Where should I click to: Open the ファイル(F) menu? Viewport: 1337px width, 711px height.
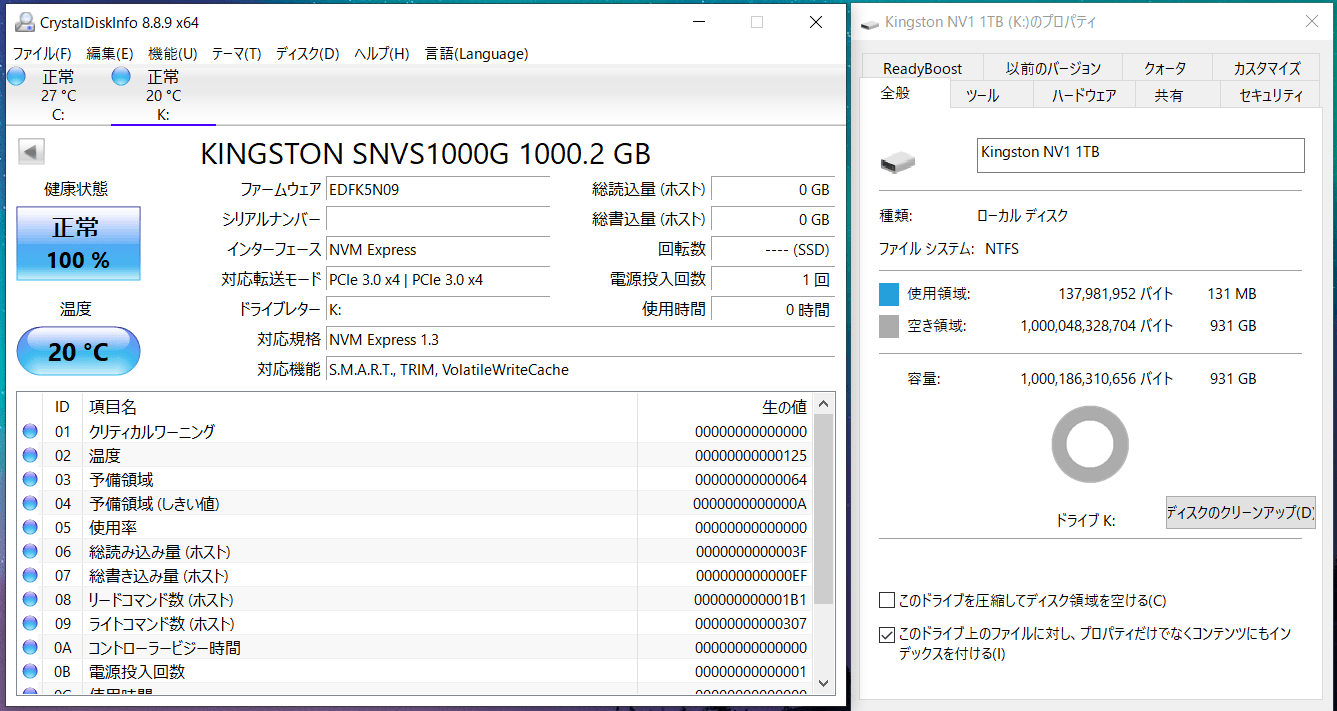tap(42, 54)
